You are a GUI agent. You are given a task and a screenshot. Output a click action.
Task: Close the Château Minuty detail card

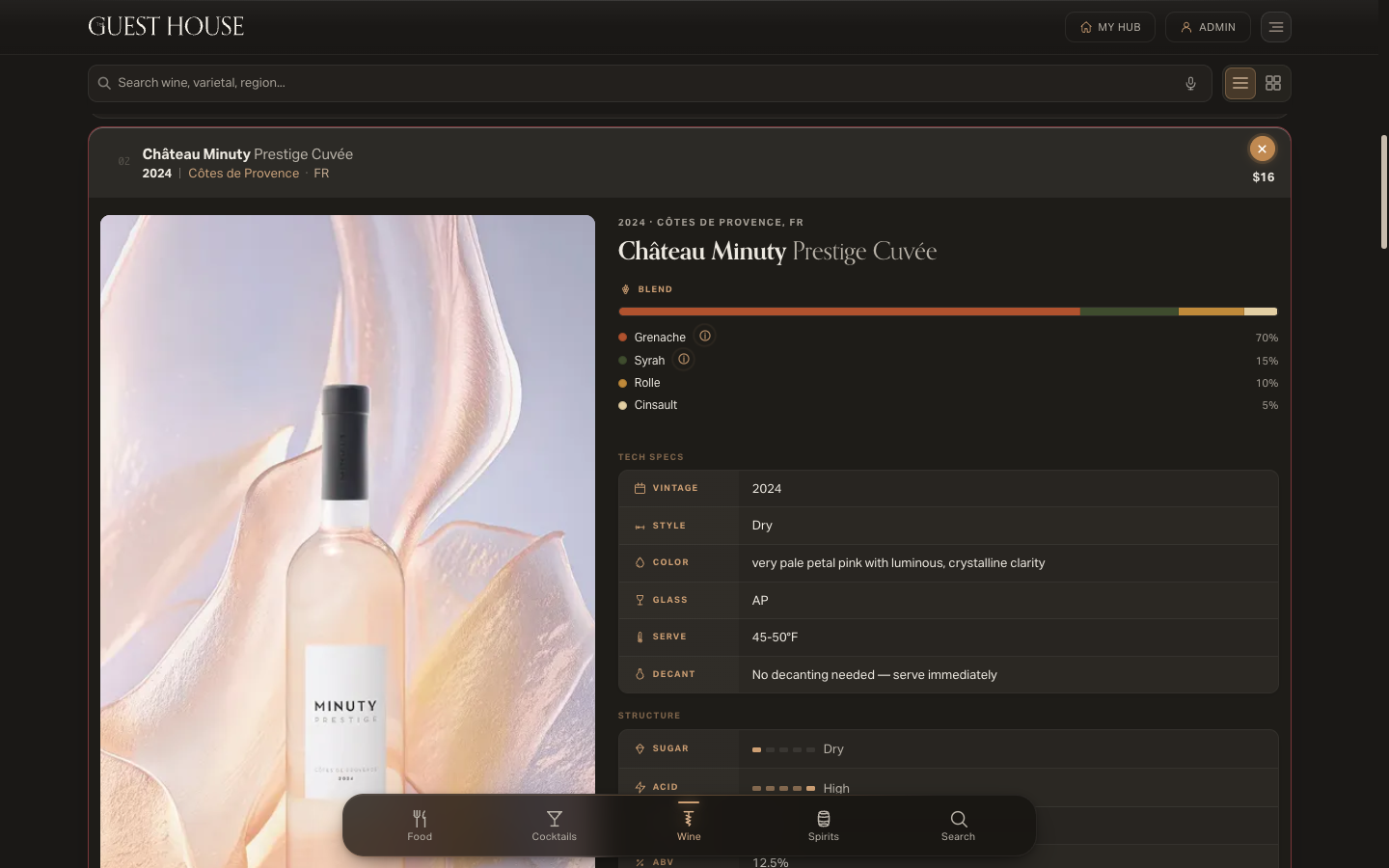click(1262, 149)
